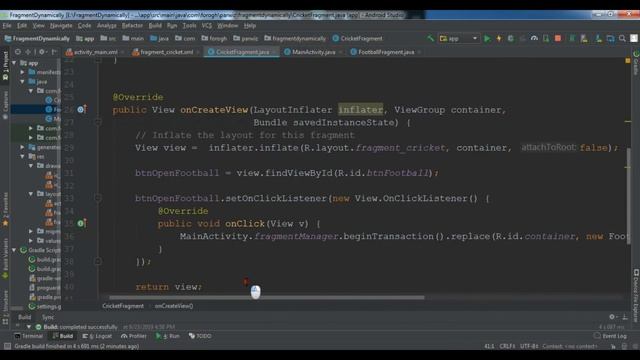Collapse the layout folder node
This screenshot has width=640, height=360.
tap(31, 194)
